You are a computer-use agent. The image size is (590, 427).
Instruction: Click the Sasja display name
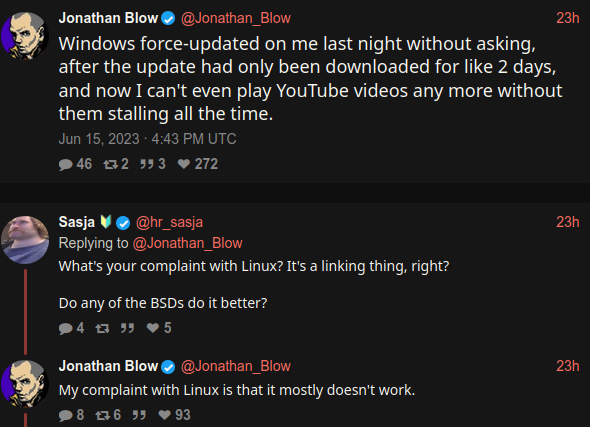pyautogui.click(x=77, y=222)
